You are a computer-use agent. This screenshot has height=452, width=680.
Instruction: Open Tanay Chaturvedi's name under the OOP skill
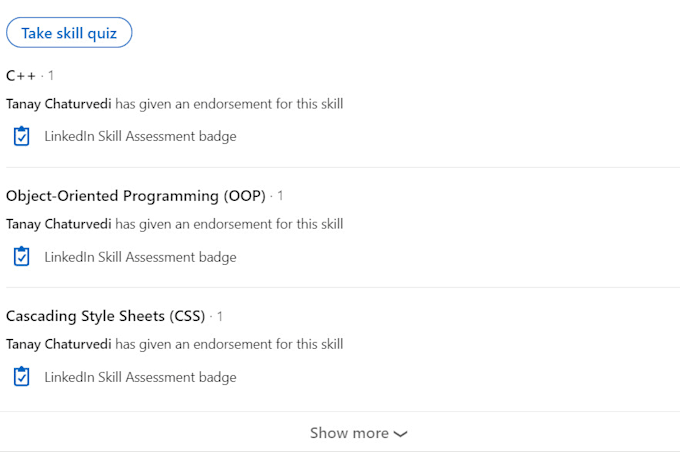(x=59, y=224)
